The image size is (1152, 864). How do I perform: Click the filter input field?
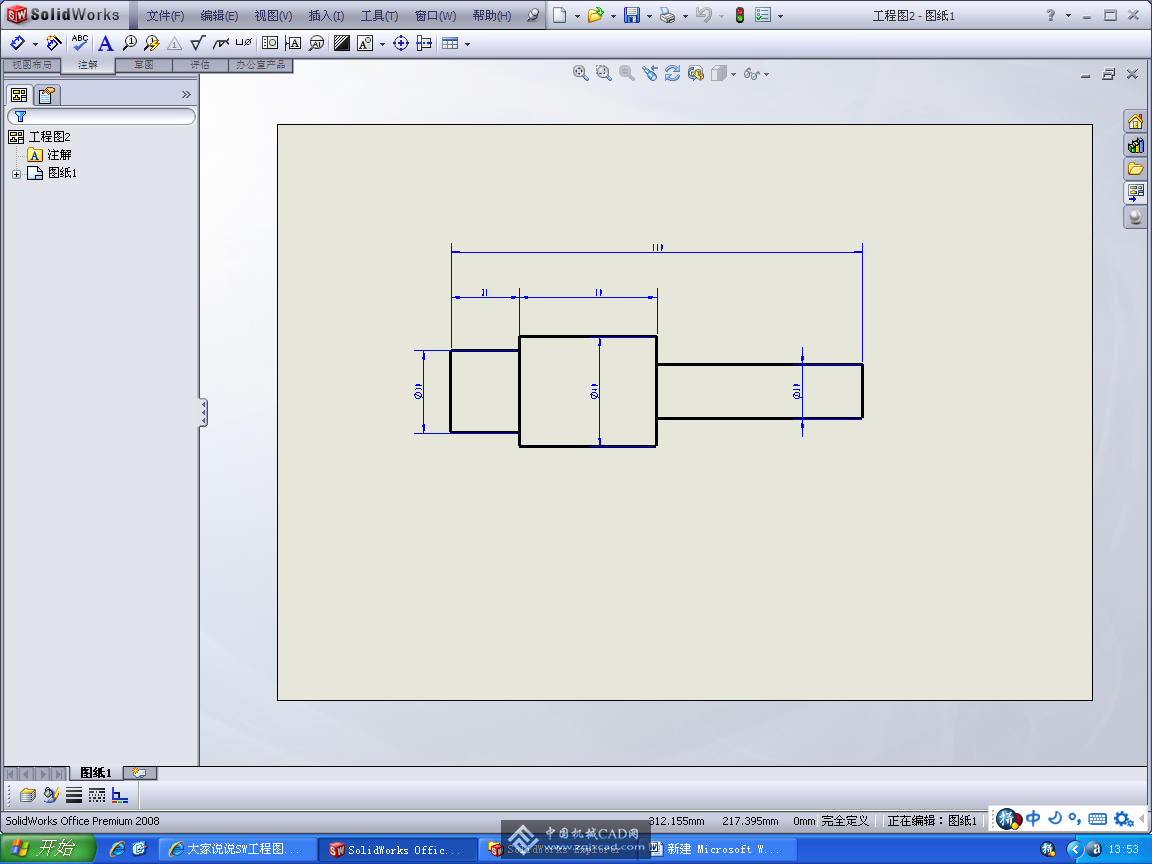pos(101,116)
